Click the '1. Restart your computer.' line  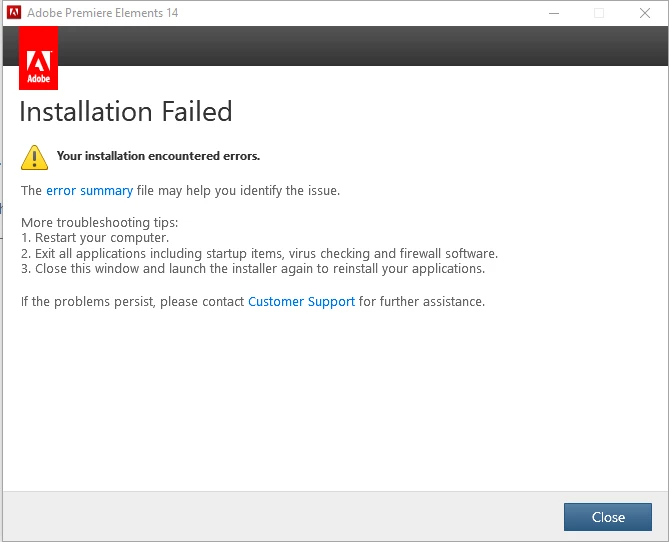point(95,238)
